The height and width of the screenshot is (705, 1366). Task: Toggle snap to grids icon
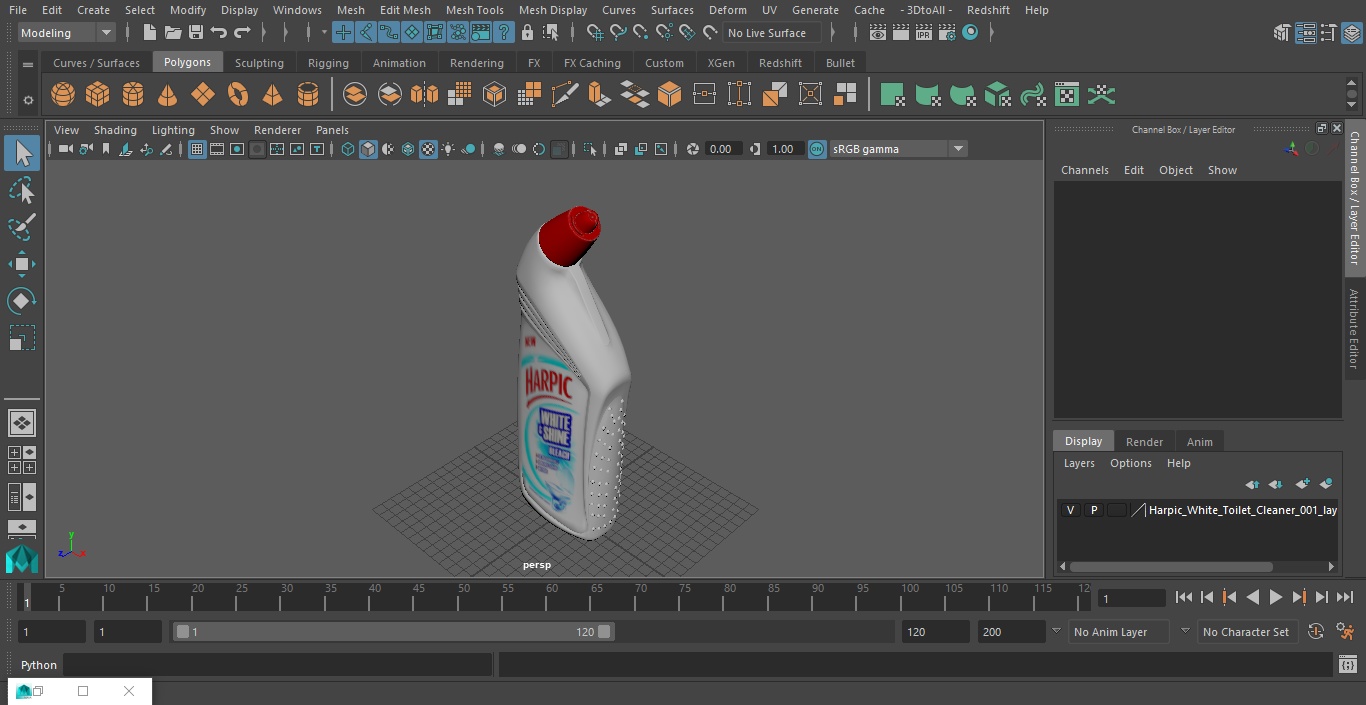pos(595,33)
